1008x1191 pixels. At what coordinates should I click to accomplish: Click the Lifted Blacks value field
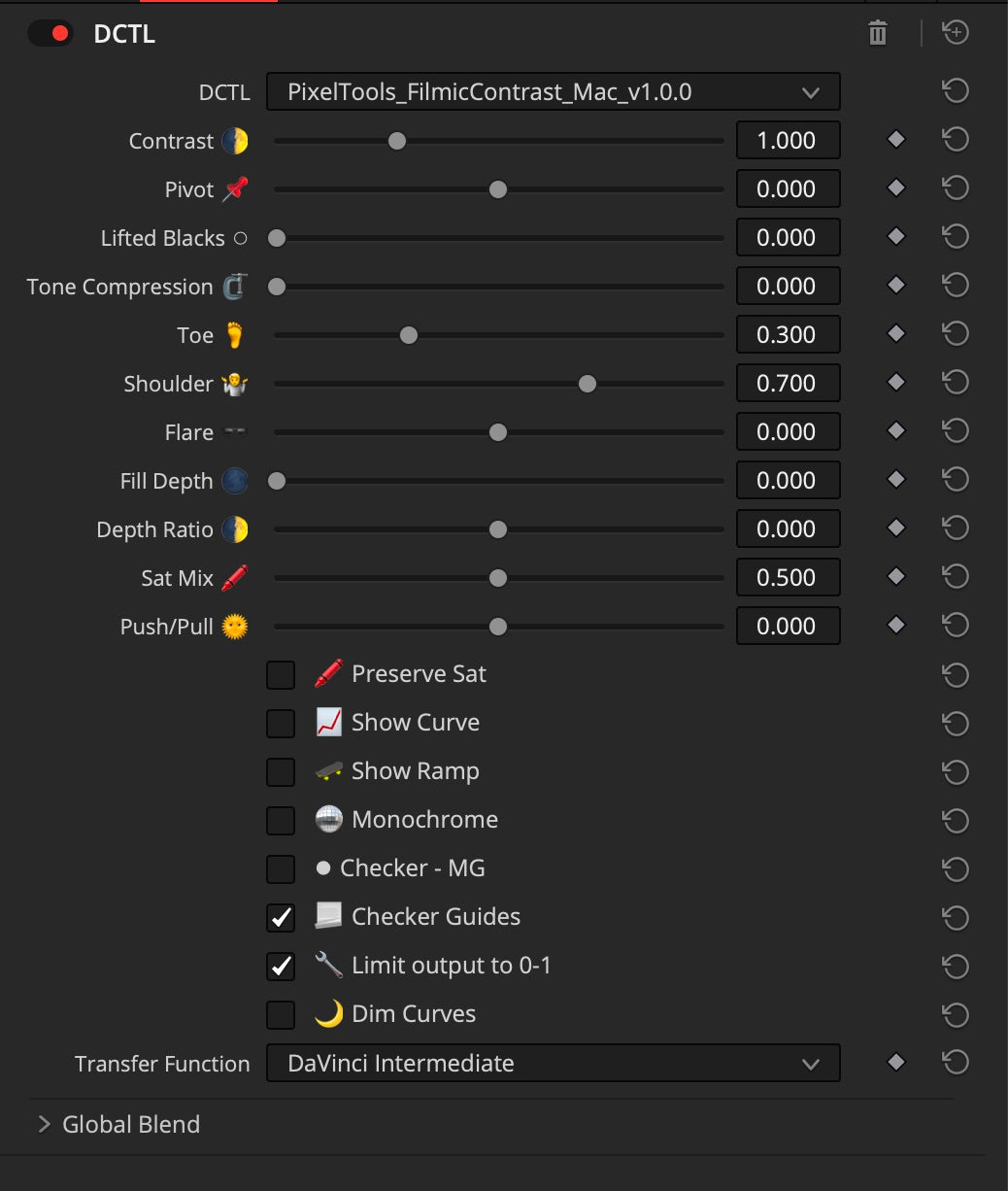(x=787, y=238)
